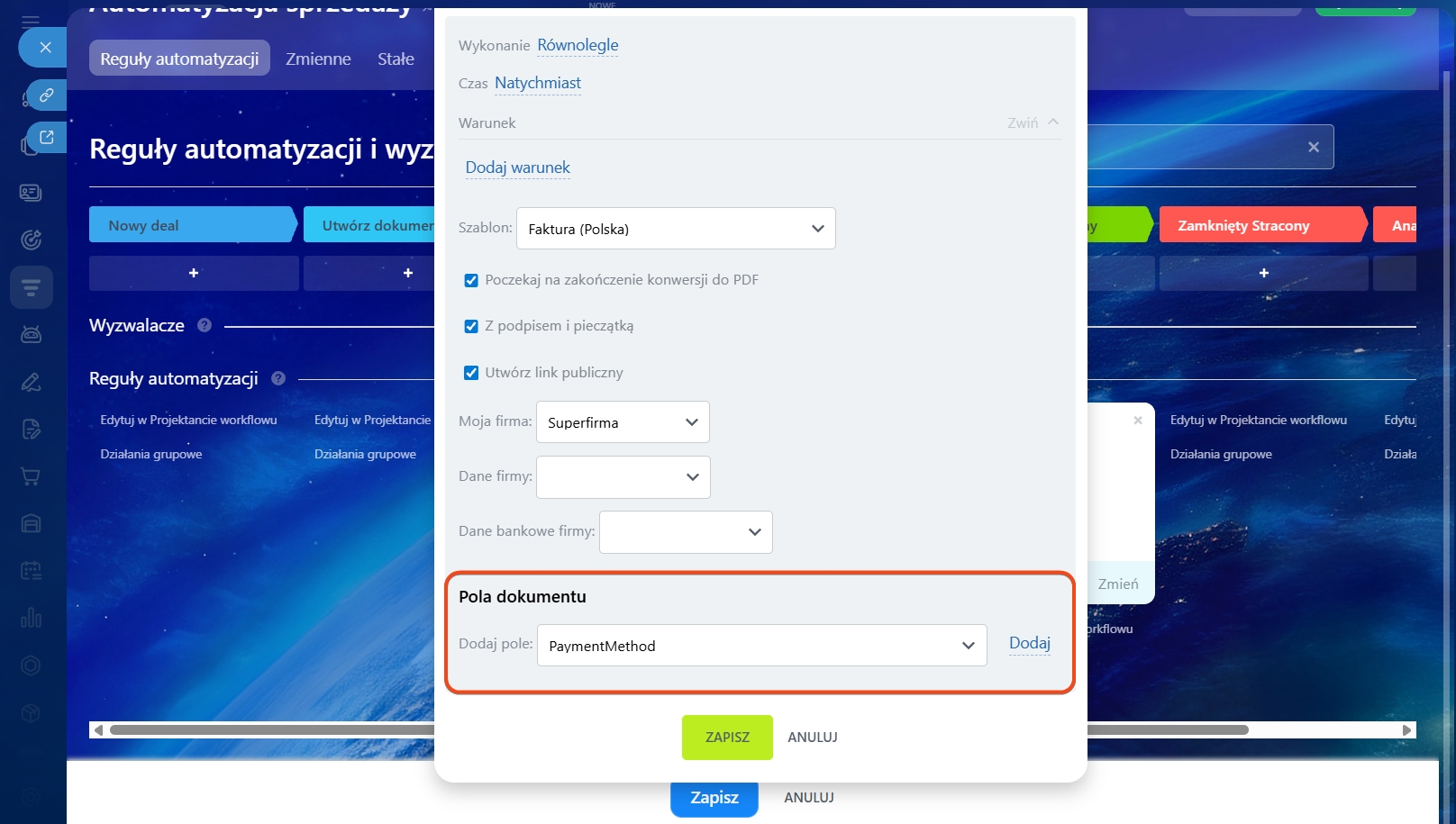This screenshot has width=1456, height=824.
Task: Switch to the Reguły automatyzacji tab
Action: (x=179, y=59)
